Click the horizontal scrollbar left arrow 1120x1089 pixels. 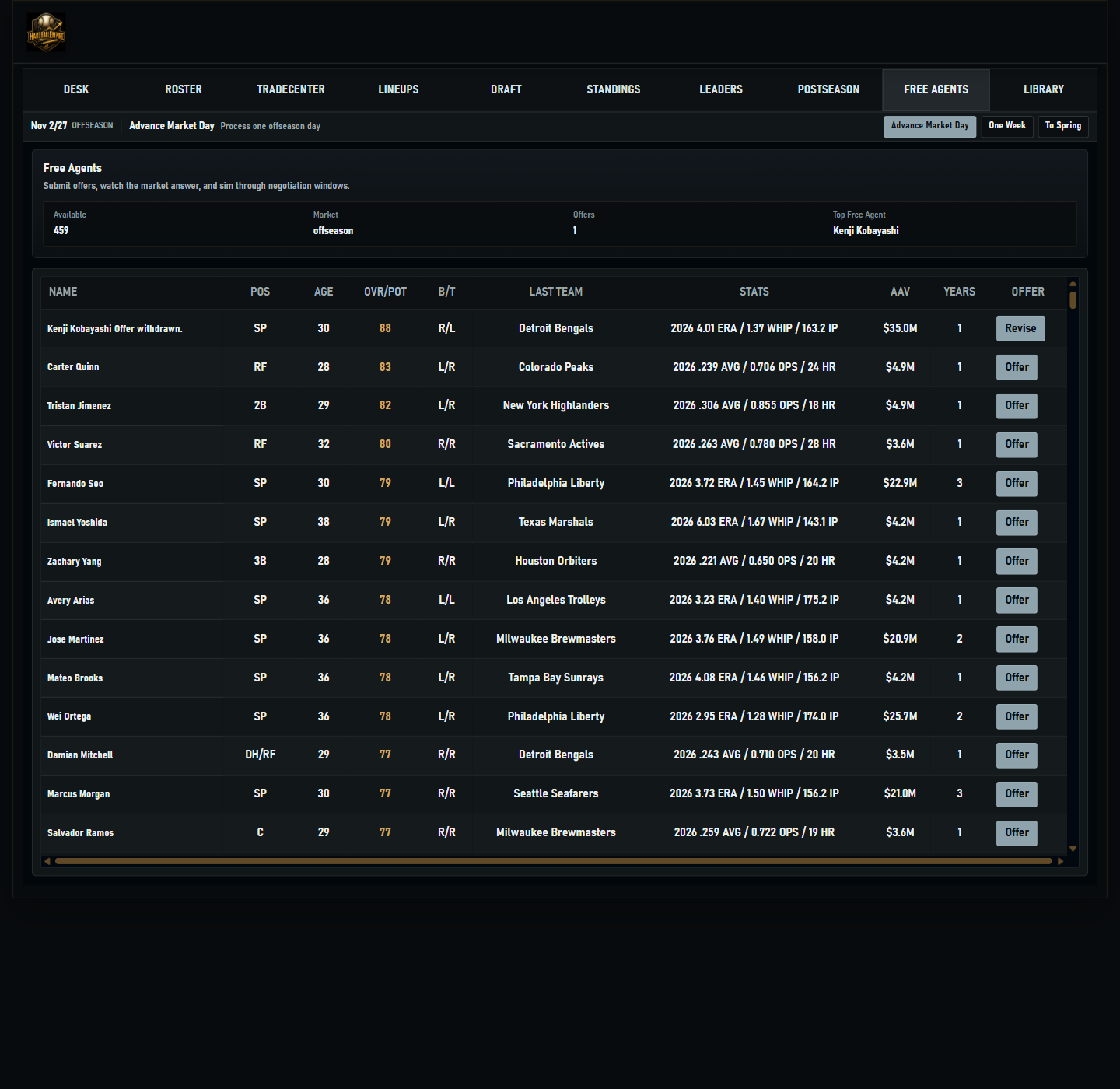[x=47, y=861]
